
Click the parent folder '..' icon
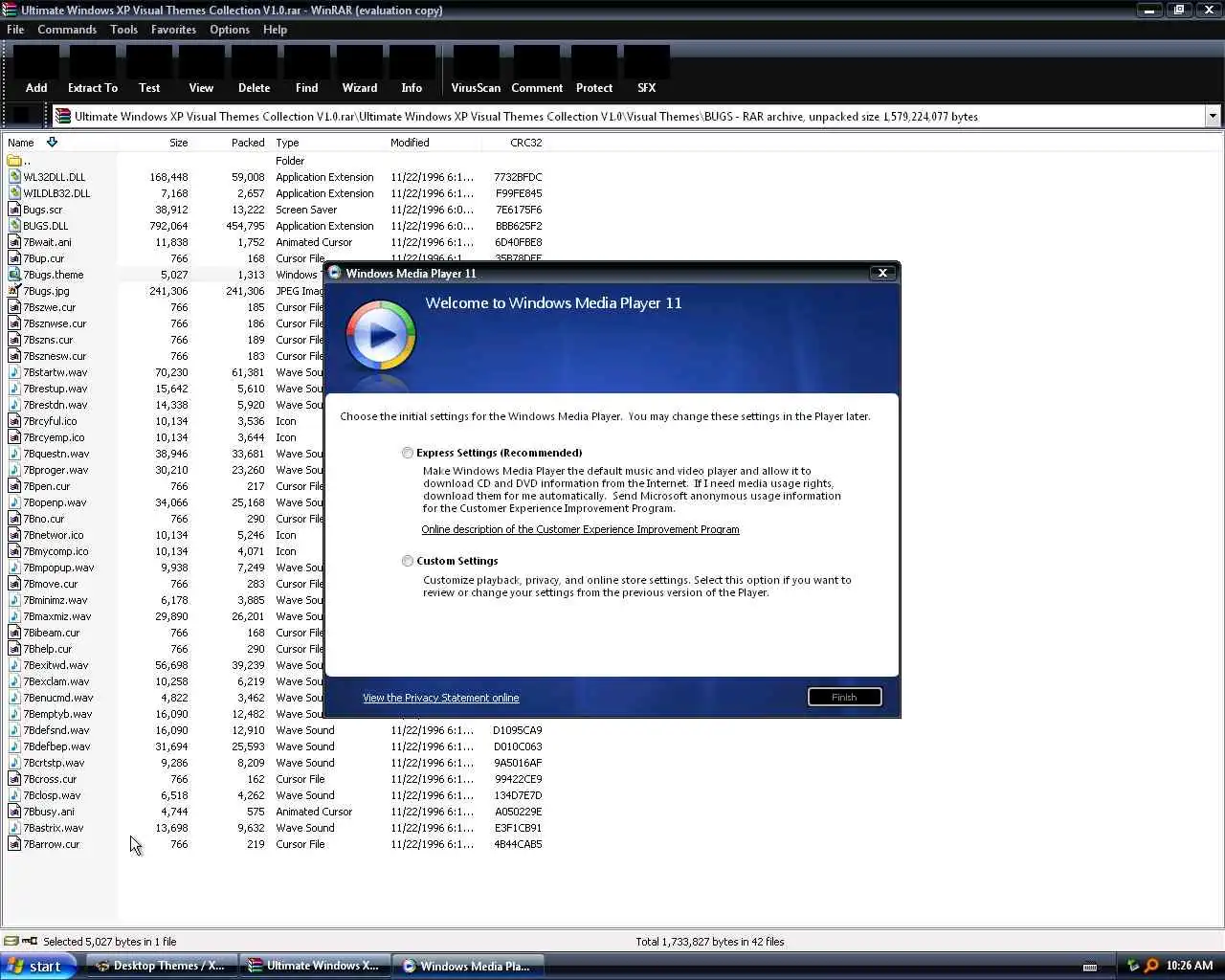pyautogui.click(x=14, y=161)
